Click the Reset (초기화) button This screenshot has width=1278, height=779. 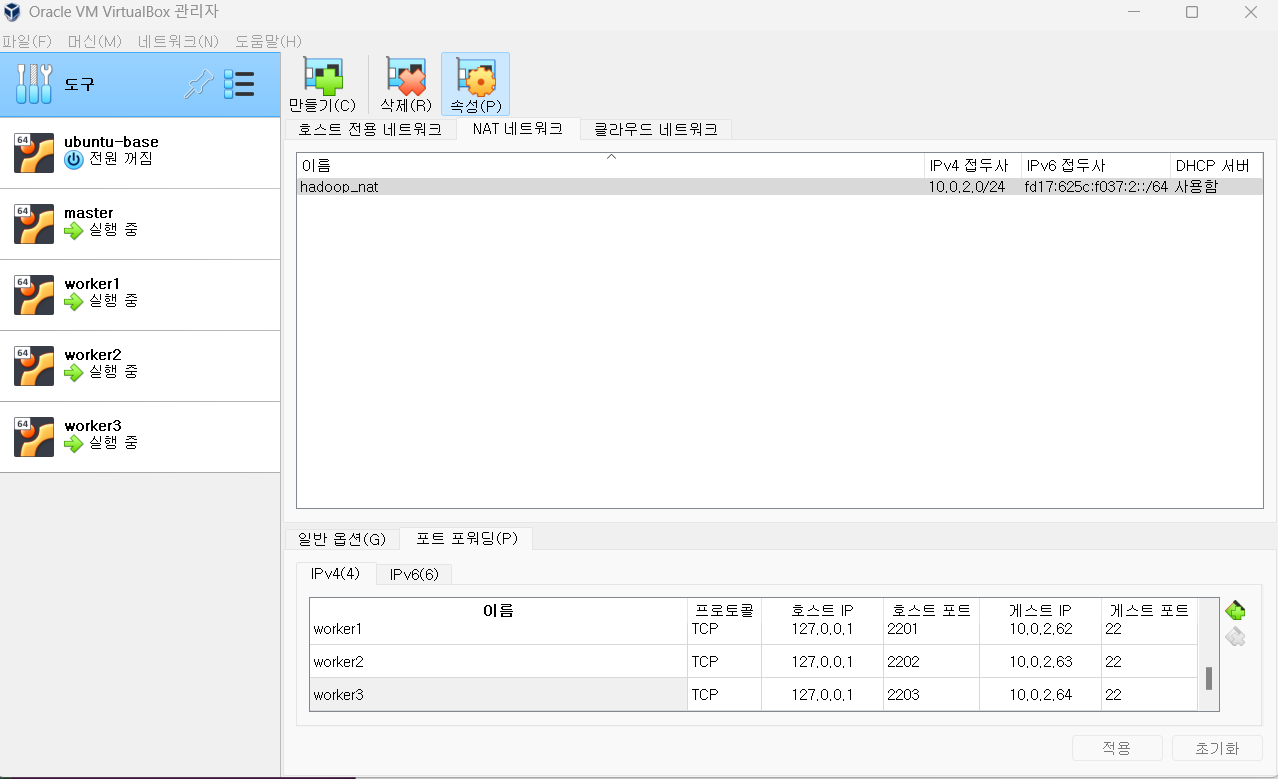point(1217,748)
